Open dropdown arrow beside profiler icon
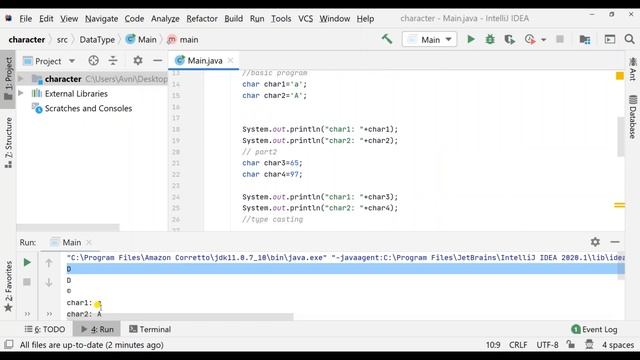The height and width of the screenshot is (360, 640). coord(543,40)
